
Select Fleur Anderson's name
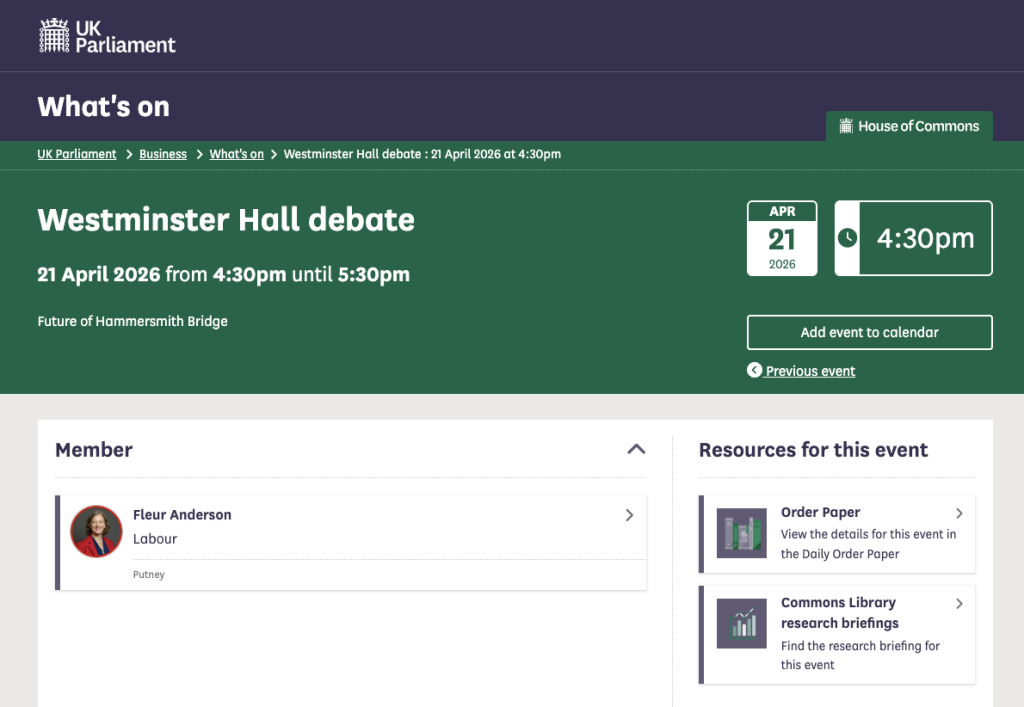click(182, 515)
